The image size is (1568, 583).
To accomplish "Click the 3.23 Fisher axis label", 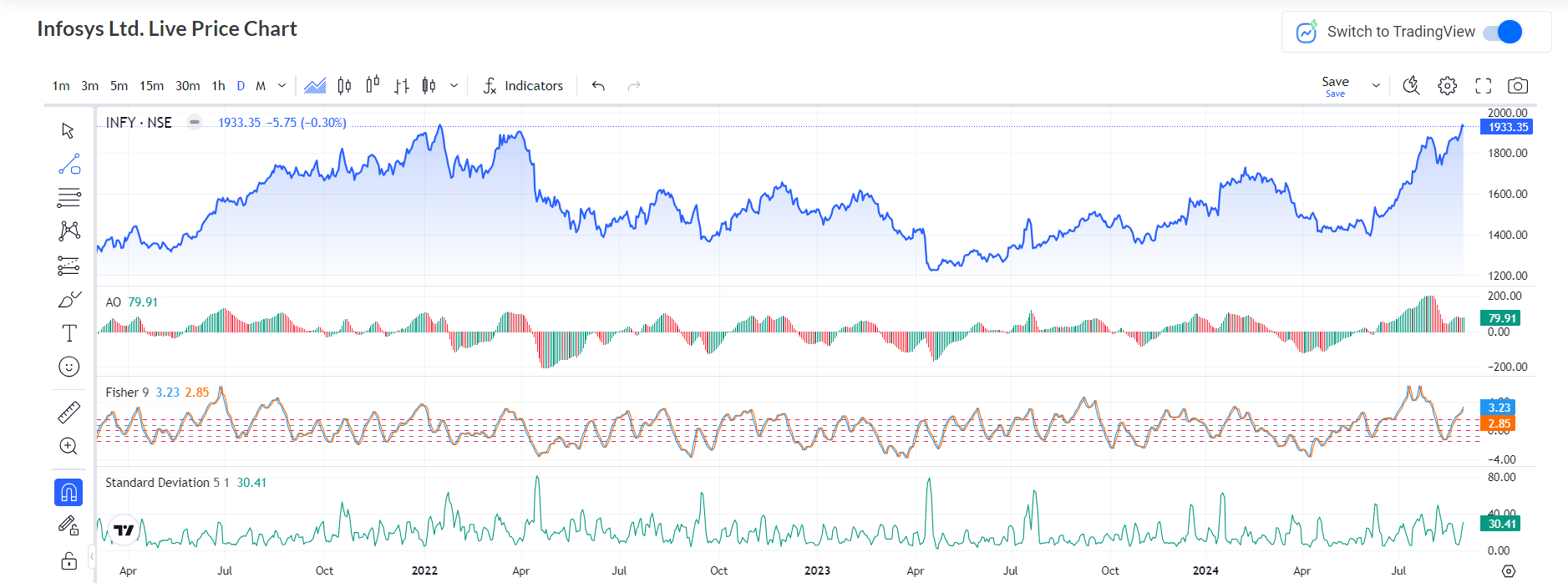I will click(1498, 408).
